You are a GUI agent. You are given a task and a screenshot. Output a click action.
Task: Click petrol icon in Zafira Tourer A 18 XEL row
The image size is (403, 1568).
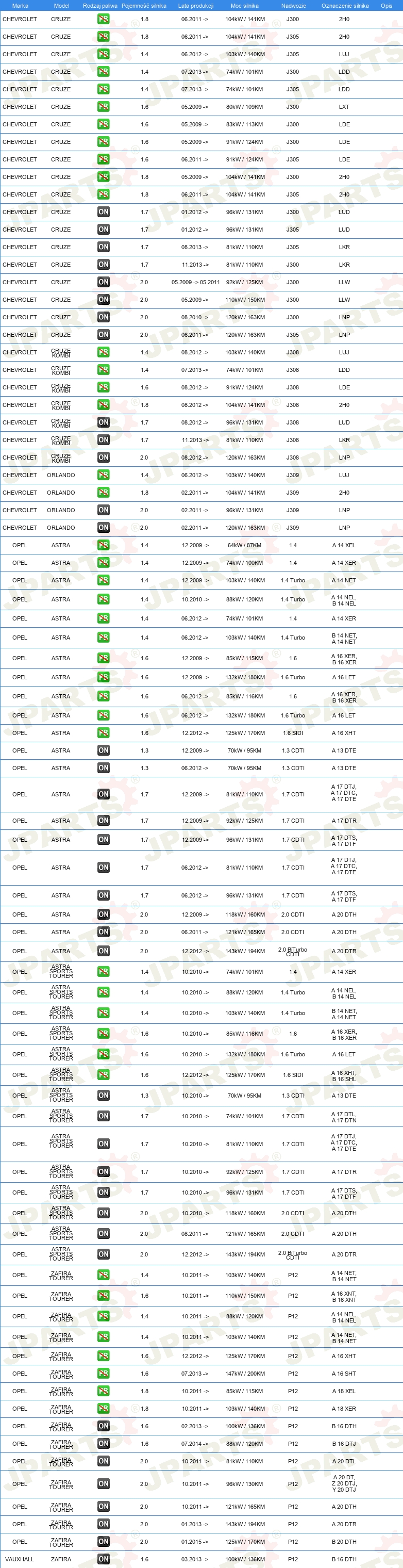104,1391
